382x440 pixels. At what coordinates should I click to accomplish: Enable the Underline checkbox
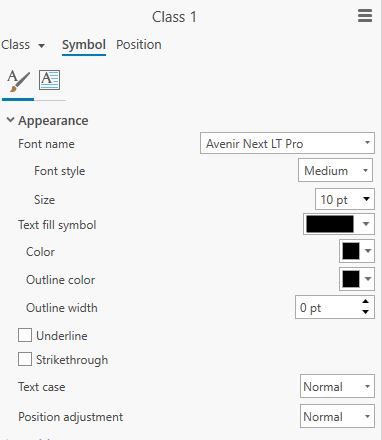tap(25, 335)
